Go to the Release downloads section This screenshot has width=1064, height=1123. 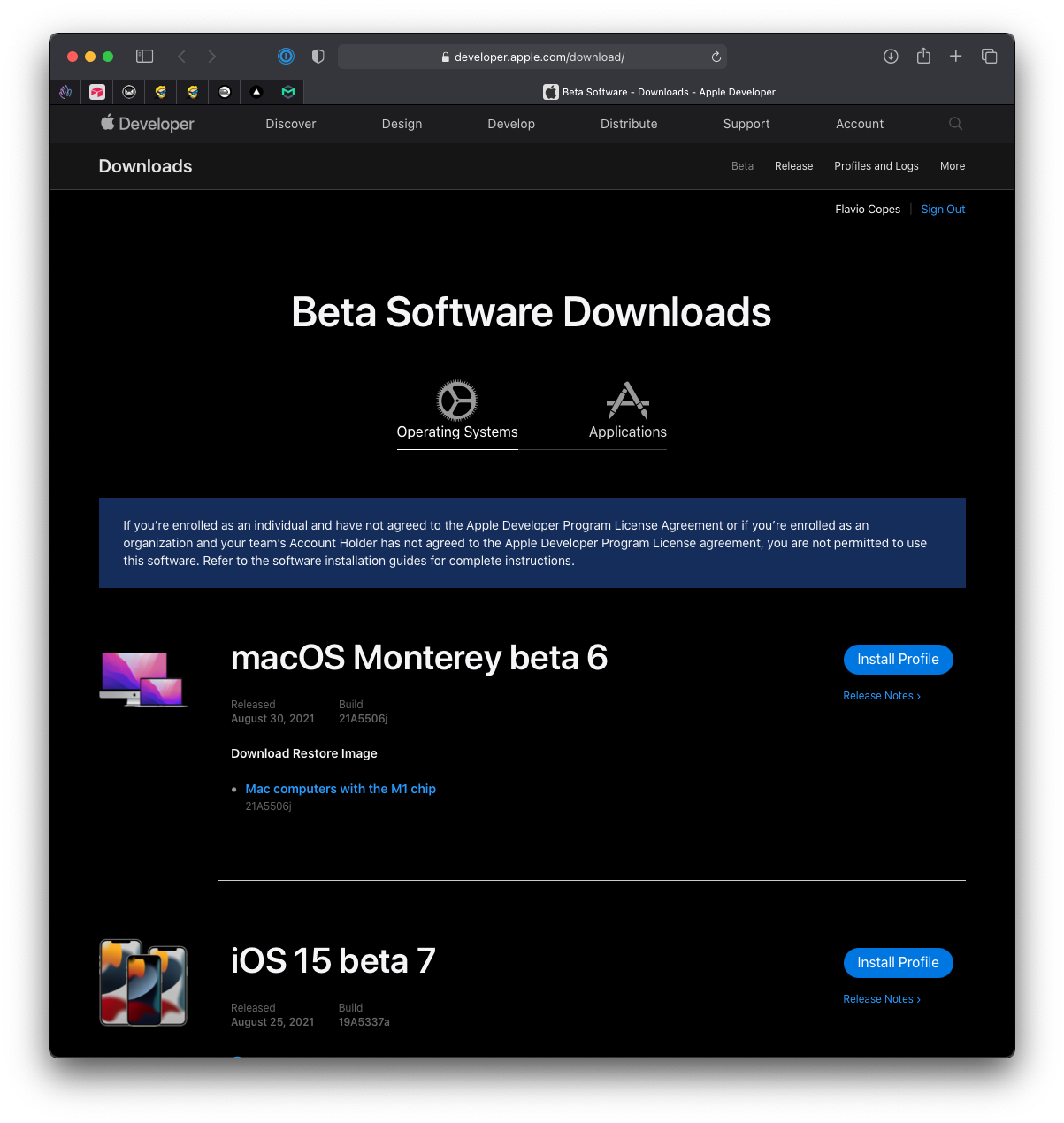click(x=793, y=166)
